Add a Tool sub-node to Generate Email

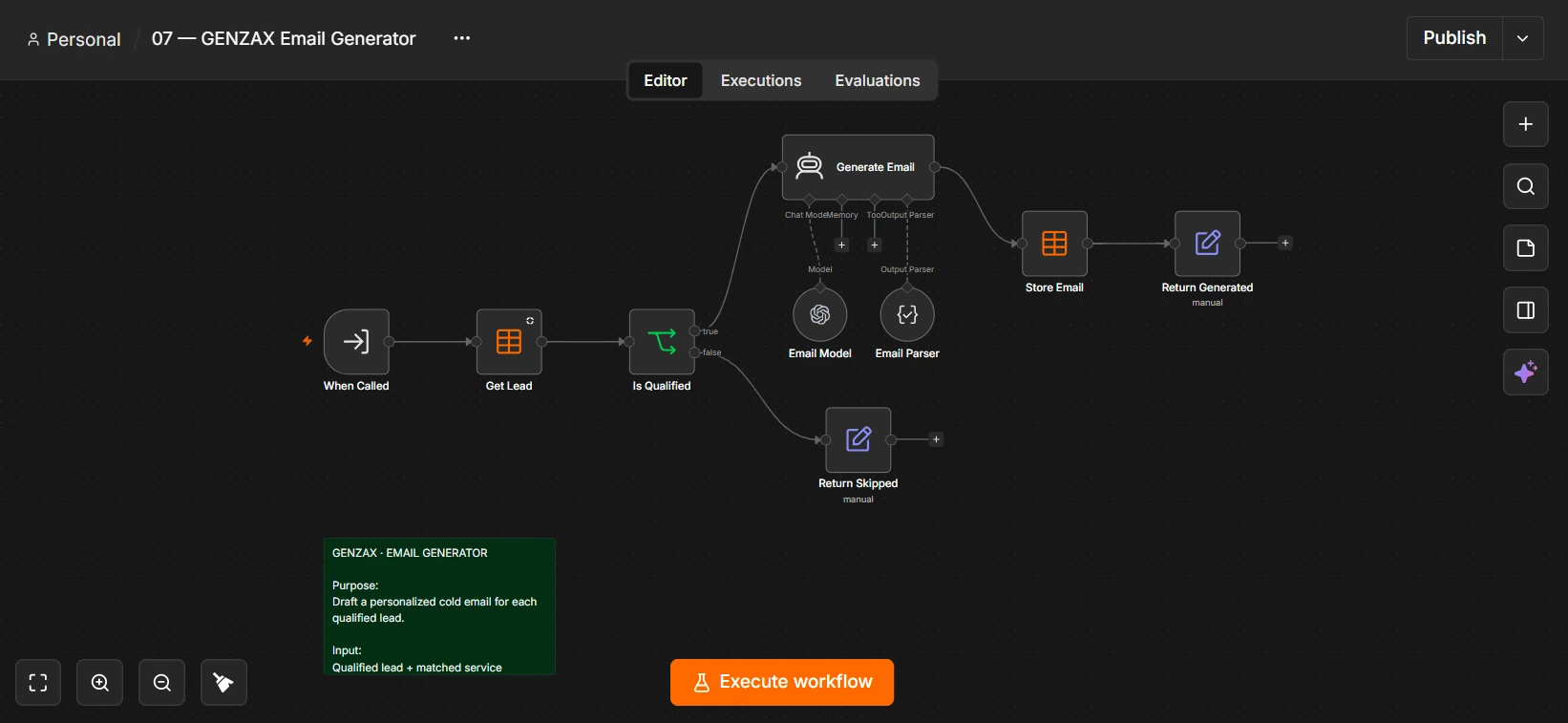tap(874, 245)
